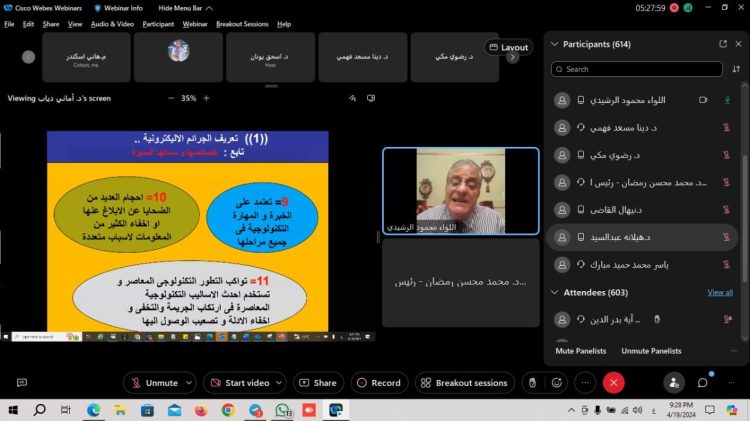The image size is (750, 421).
Task: Open the Breakout Sessions menu
Action: pyautogui.click(x=242, y=24)
